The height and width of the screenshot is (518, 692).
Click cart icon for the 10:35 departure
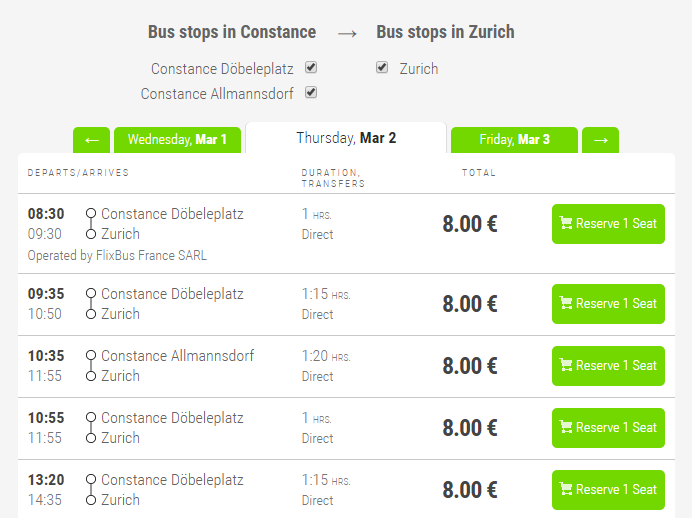click(x=566, y=366)
